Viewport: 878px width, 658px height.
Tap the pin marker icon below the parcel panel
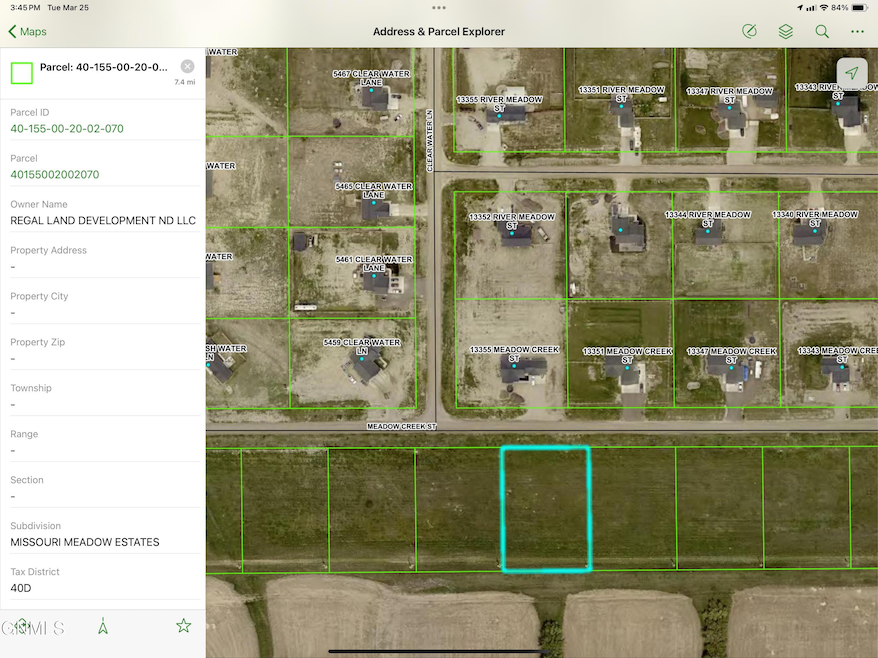[x=103, y=625]
